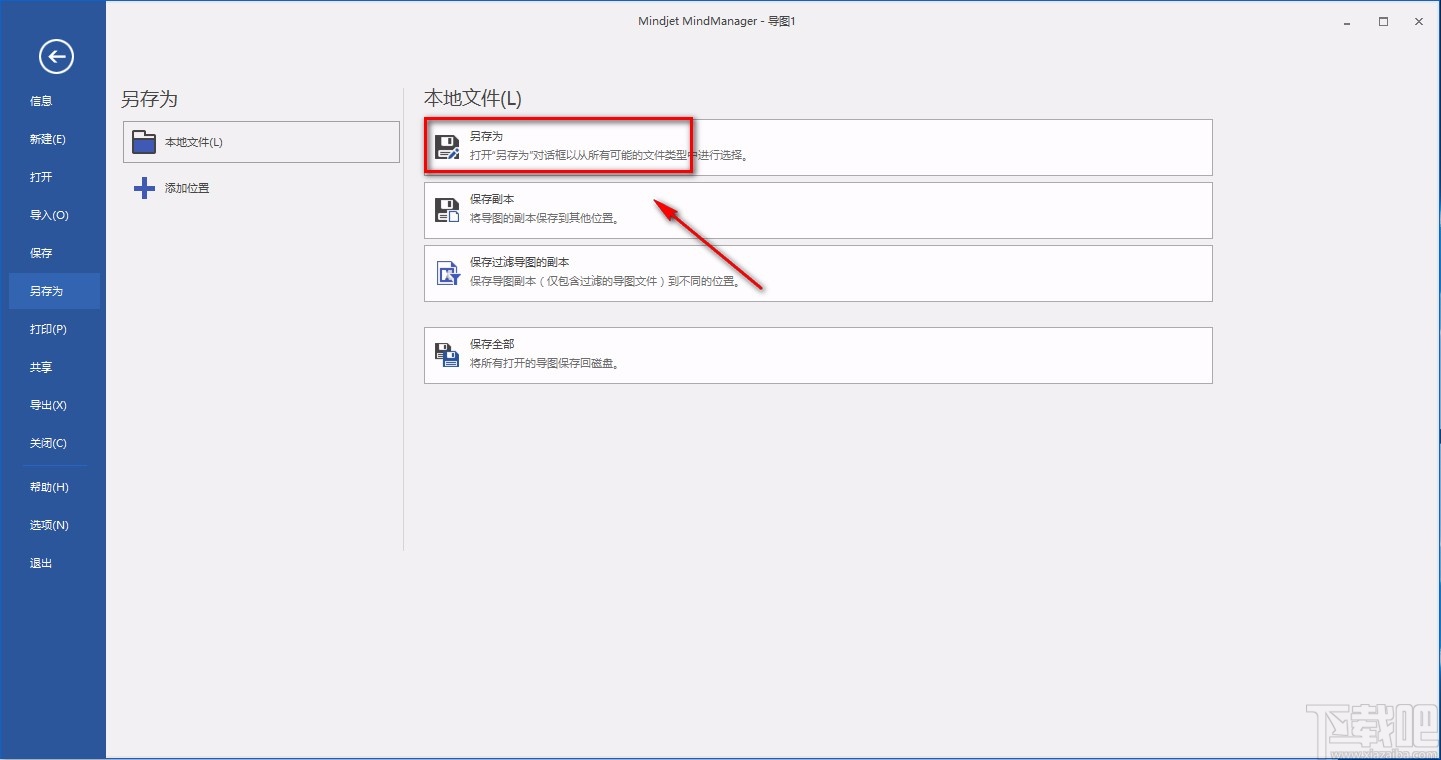Minimize the MindManager window

pos(1347,21)
